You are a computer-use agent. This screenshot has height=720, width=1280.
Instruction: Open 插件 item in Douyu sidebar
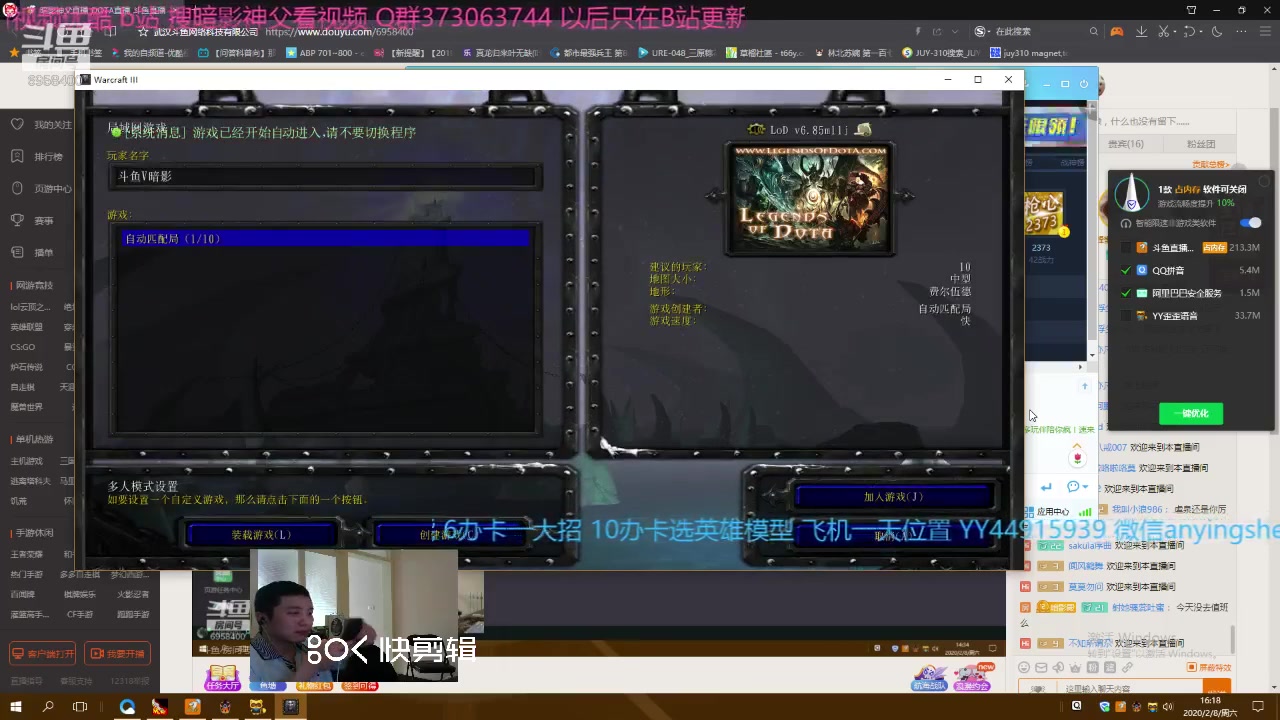(x=32, y=253)
